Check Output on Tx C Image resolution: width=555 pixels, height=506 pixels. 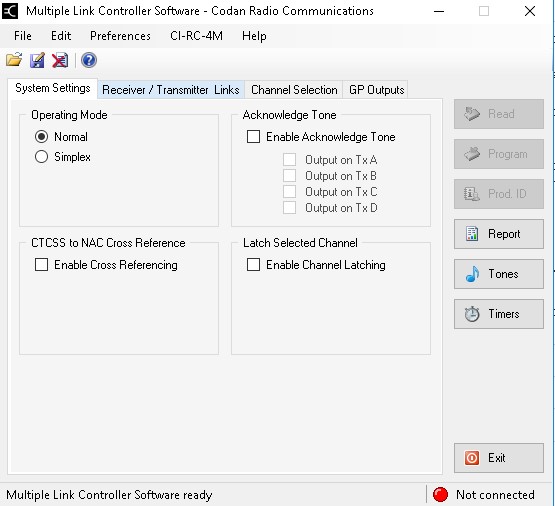290,191
